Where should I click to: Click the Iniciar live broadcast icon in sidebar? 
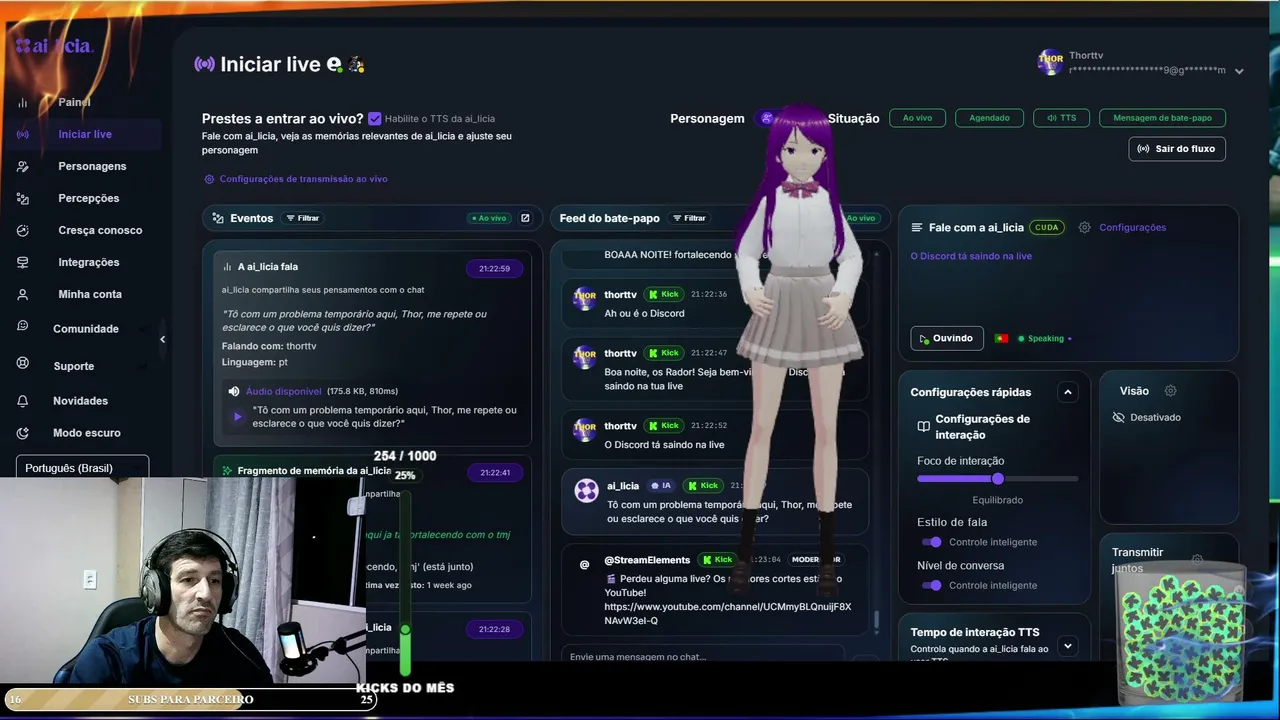point(22,134)
